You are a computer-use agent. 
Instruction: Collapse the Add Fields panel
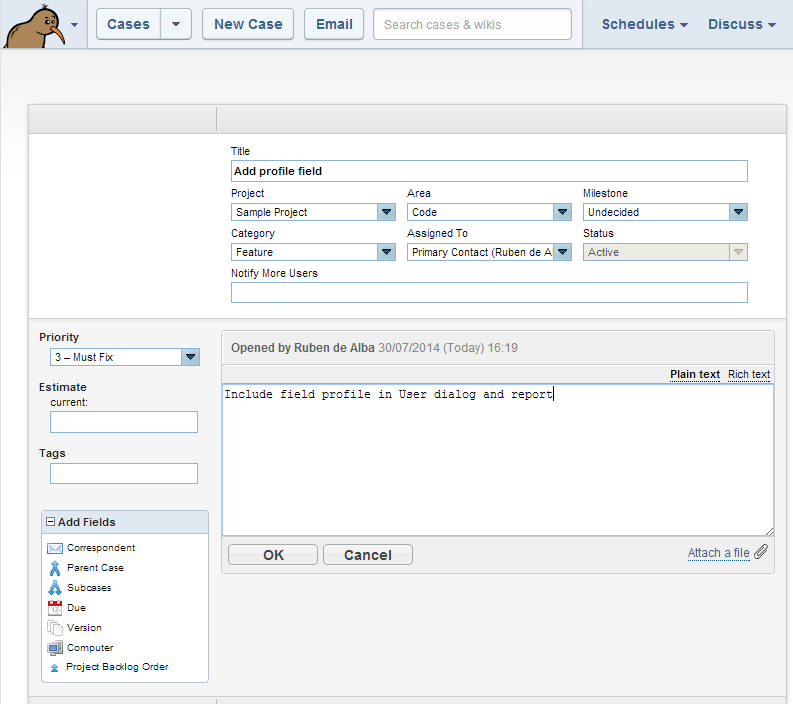tap(51, 521)
